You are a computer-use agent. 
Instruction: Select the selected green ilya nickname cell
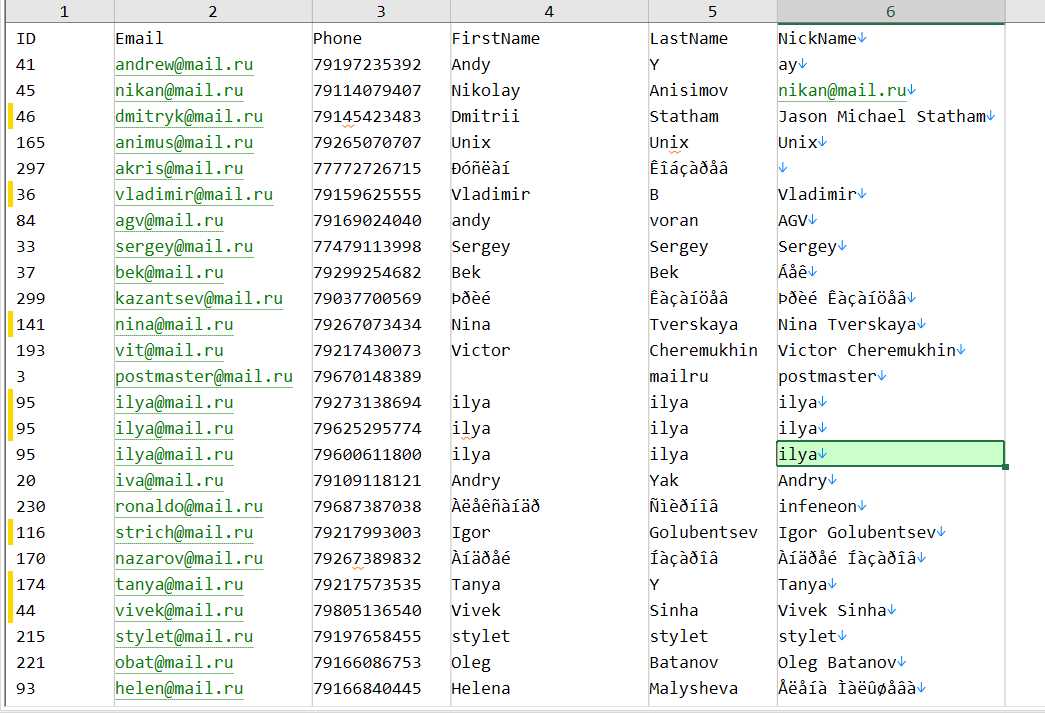tap(890, 454)
